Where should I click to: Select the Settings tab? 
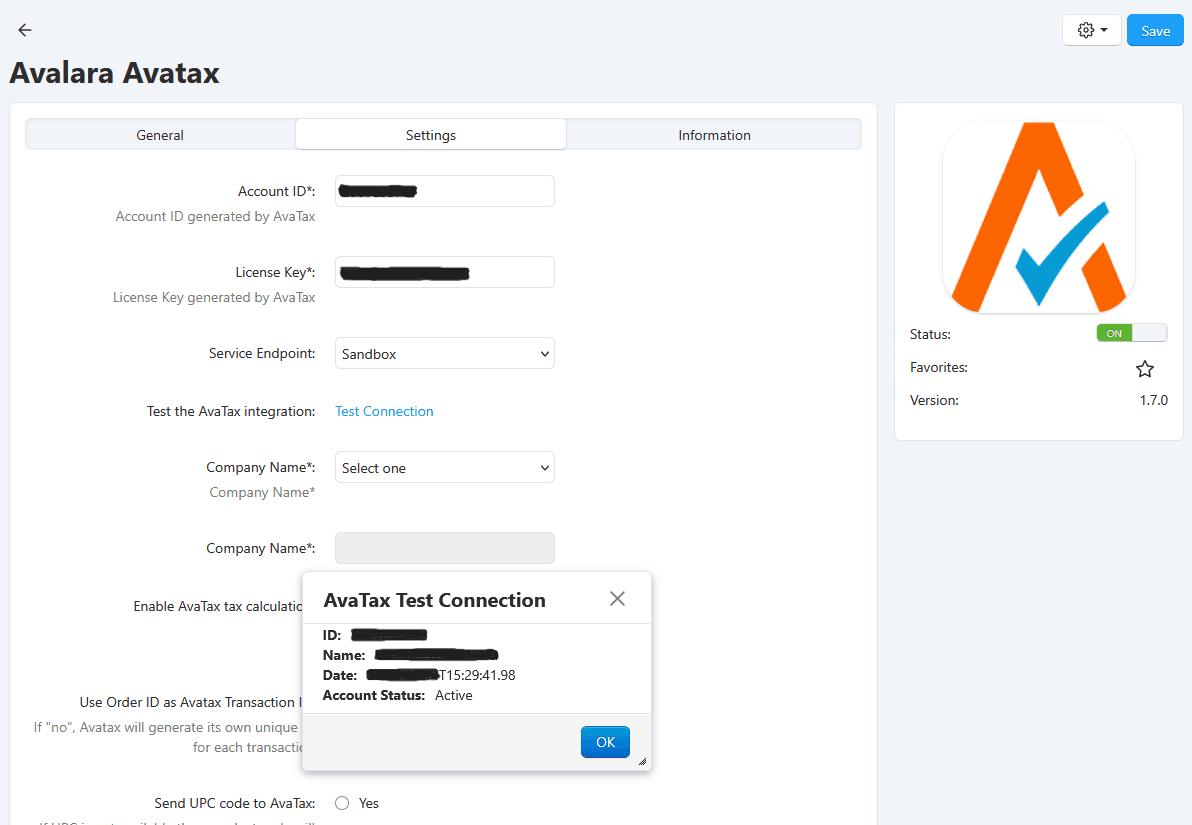(x=430, y=135)
